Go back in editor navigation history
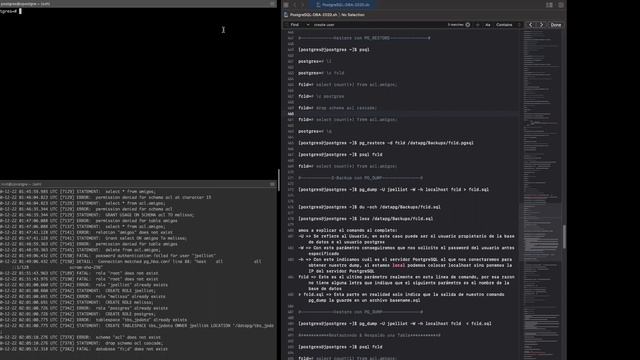The width and height of the screenshot is (640, 360). click(x=294, y=5)
